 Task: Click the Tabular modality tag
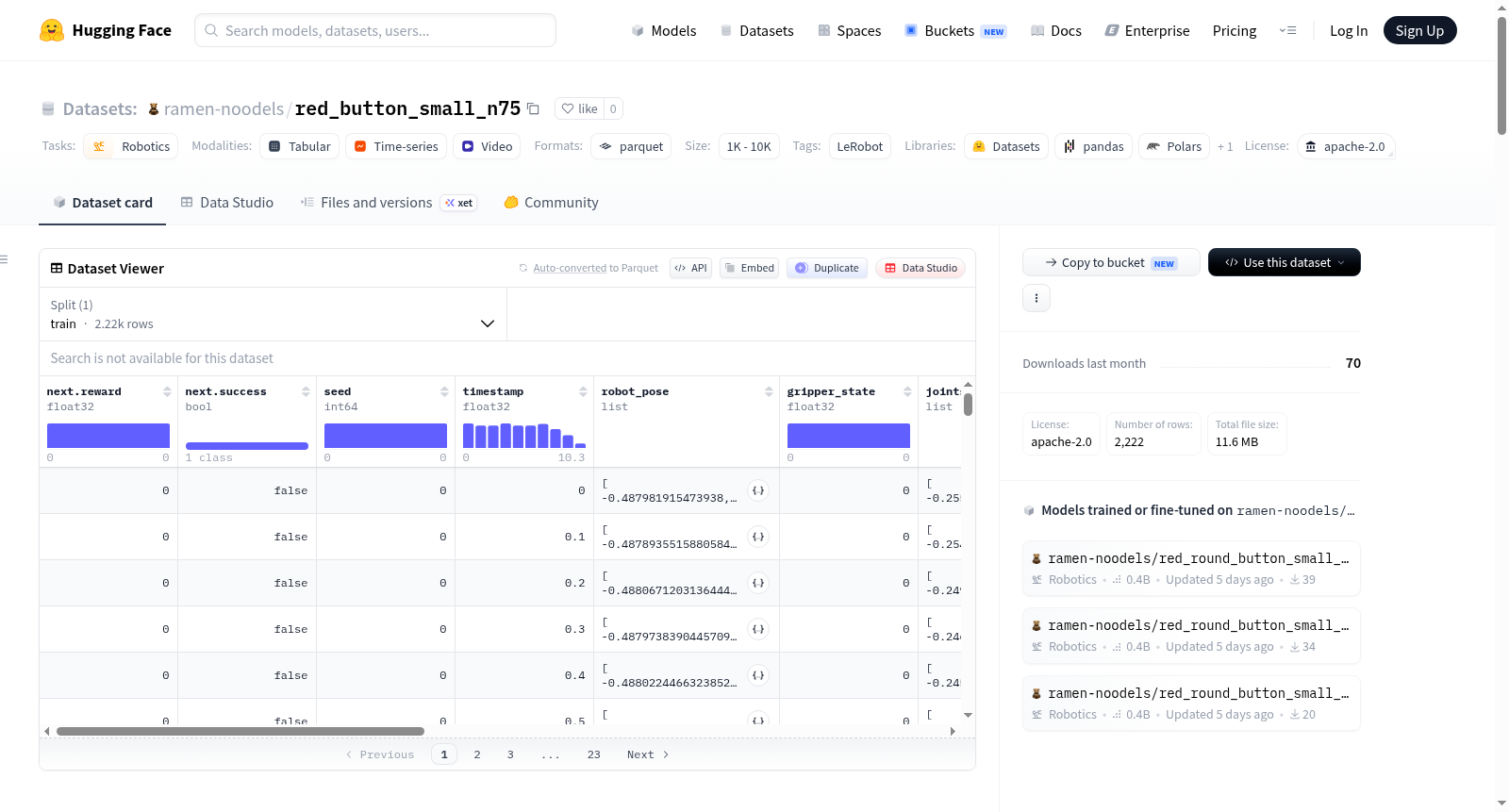[x=300, y=146]
